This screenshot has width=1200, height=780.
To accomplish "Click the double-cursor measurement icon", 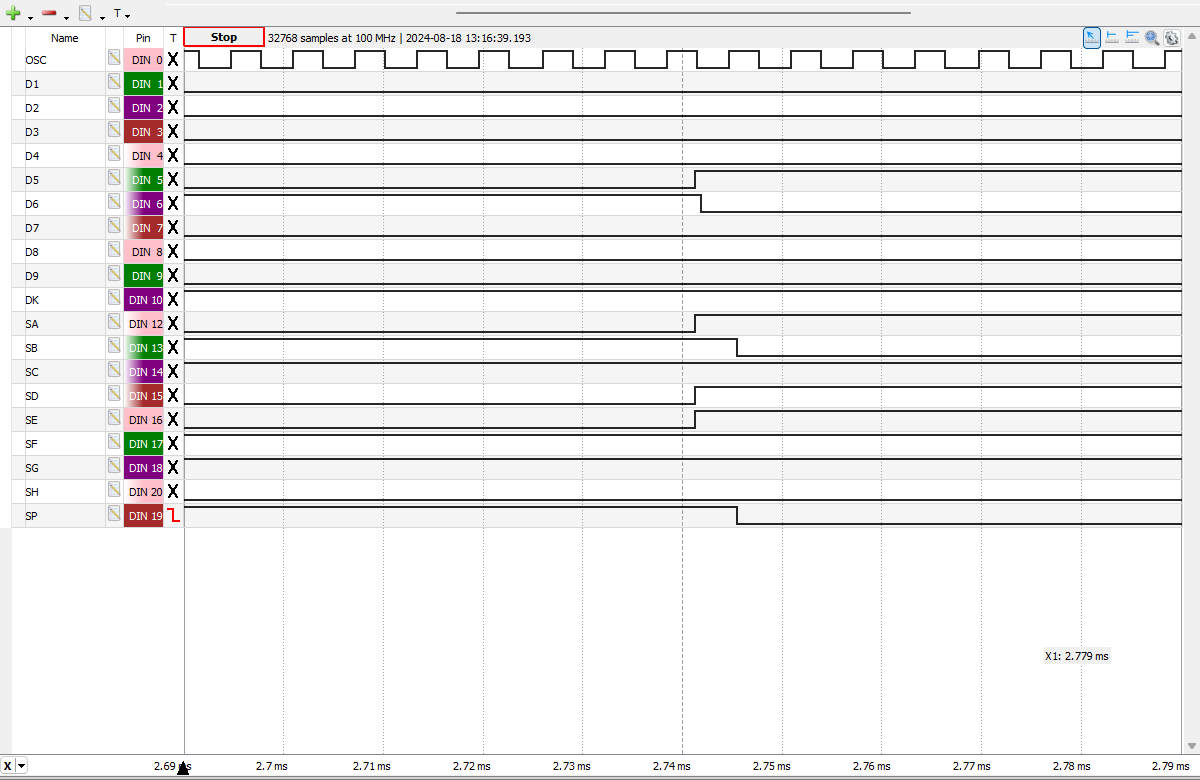I will (1132, 37).
